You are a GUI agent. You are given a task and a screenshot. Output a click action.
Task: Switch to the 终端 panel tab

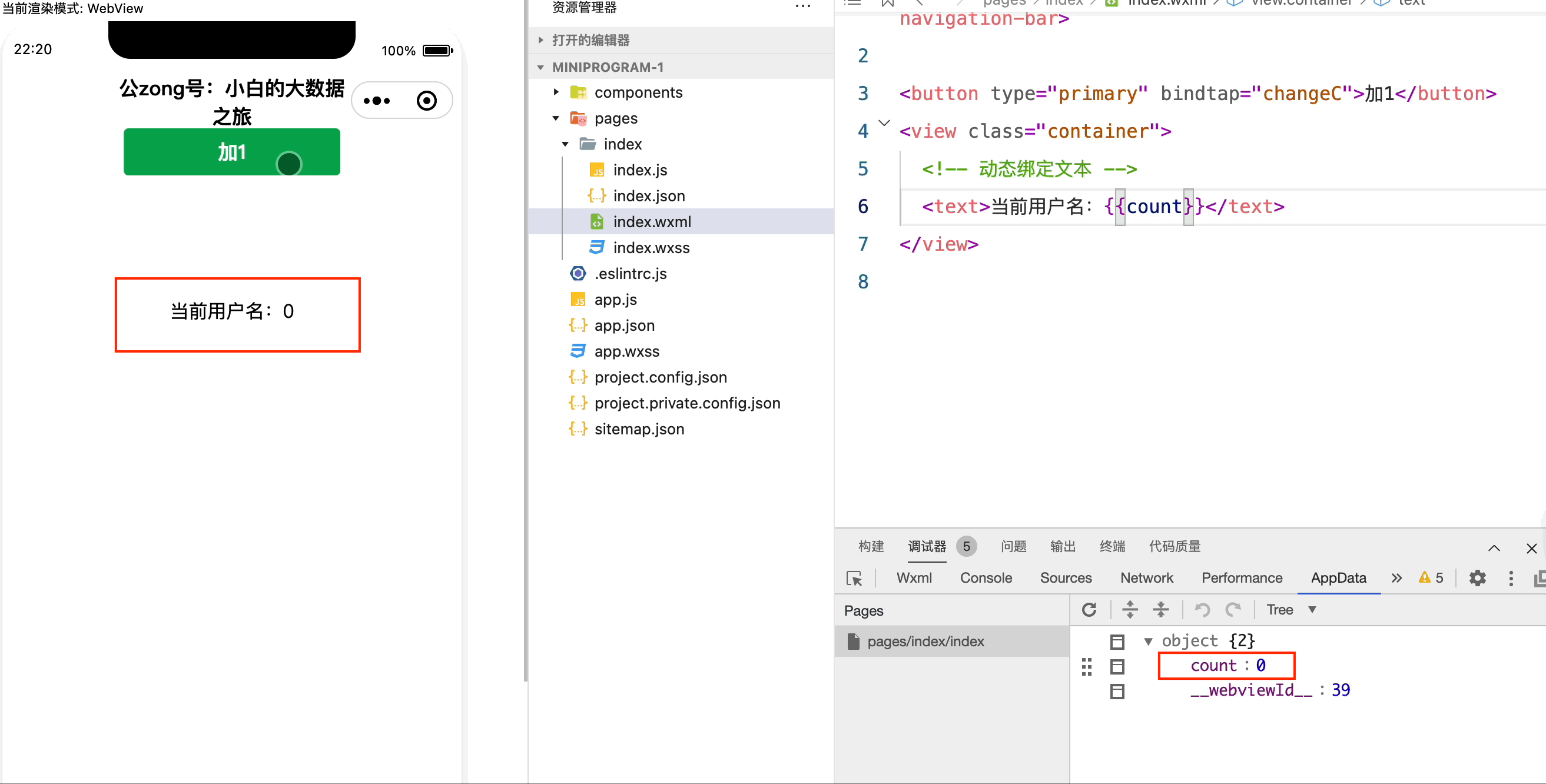[1112, 546]
